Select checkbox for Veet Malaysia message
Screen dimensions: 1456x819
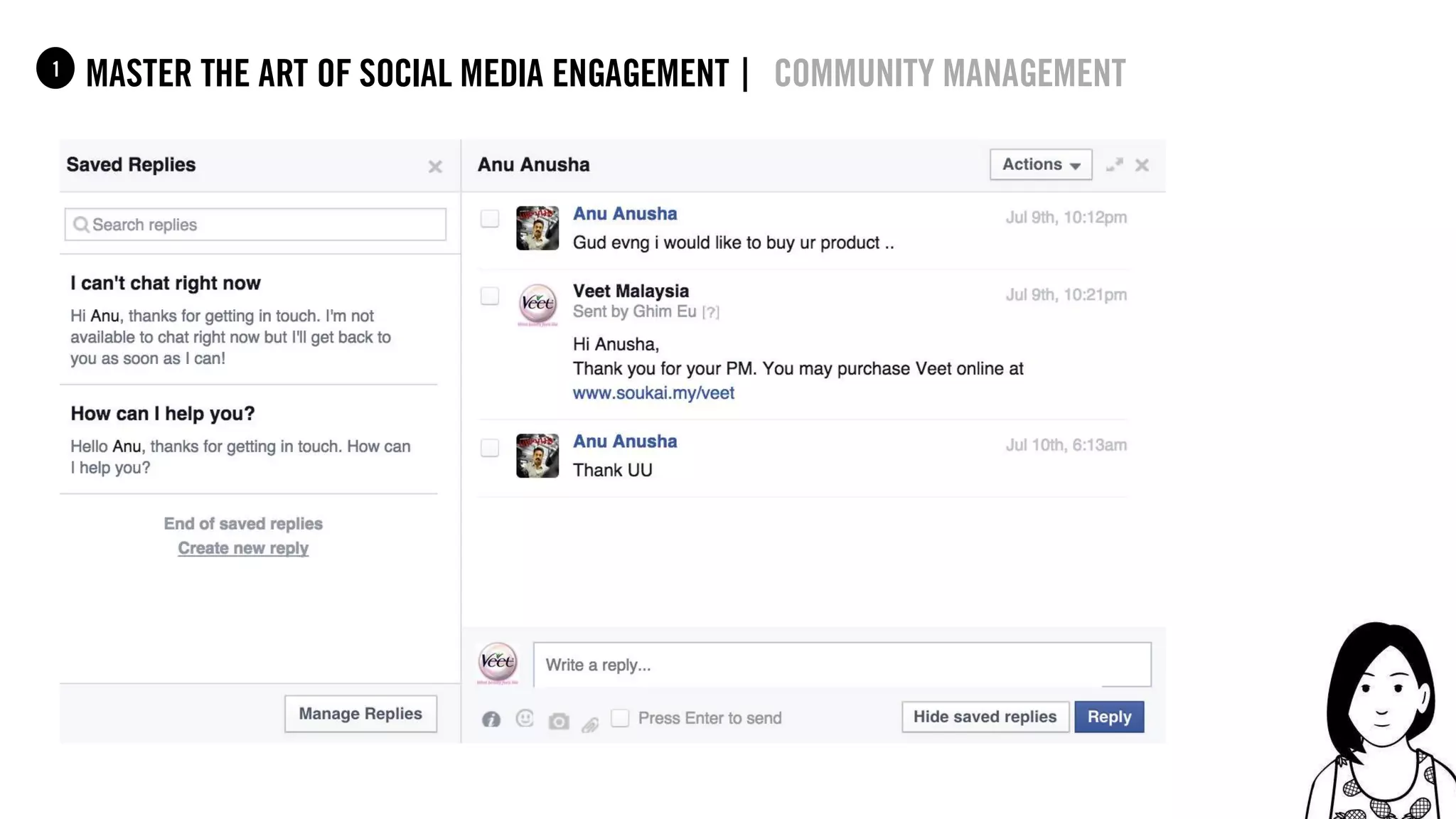[x=490, y=296]
